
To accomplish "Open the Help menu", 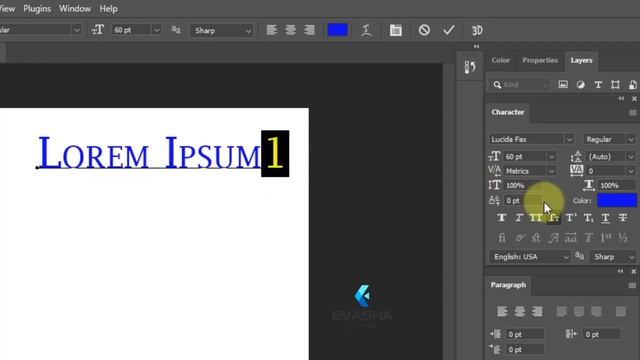I will (109, 9).
